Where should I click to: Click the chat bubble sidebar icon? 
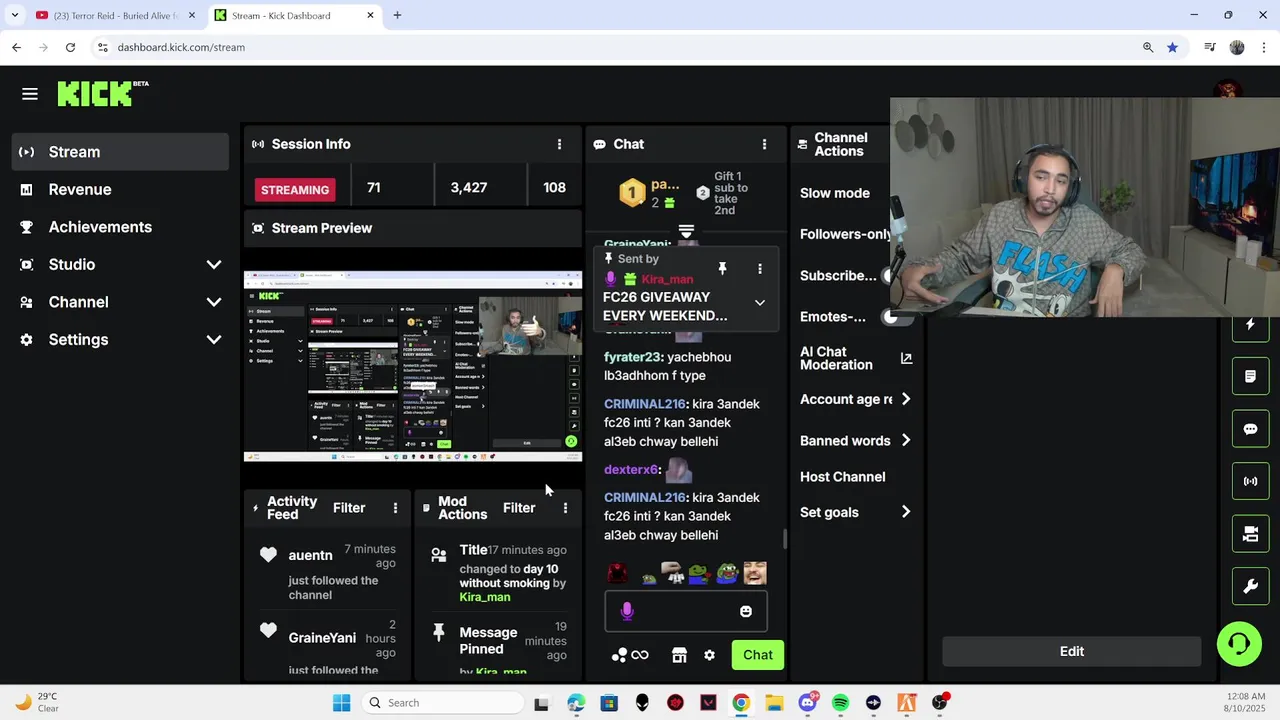pyautogui.click(x=1250, y=429)
